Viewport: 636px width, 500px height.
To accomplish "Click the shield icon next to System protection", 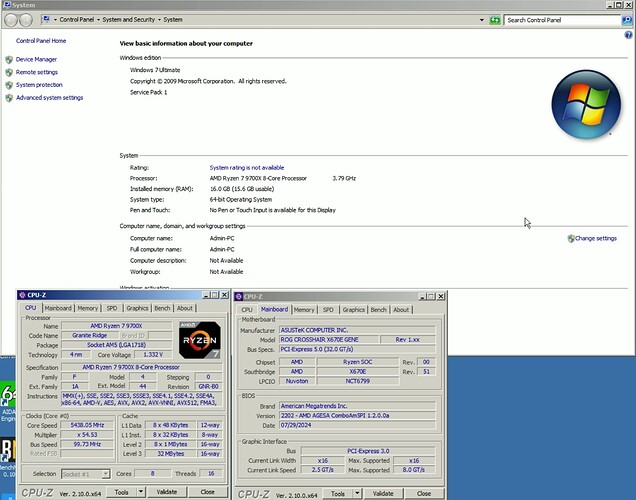I will click(x=9, y=85).
